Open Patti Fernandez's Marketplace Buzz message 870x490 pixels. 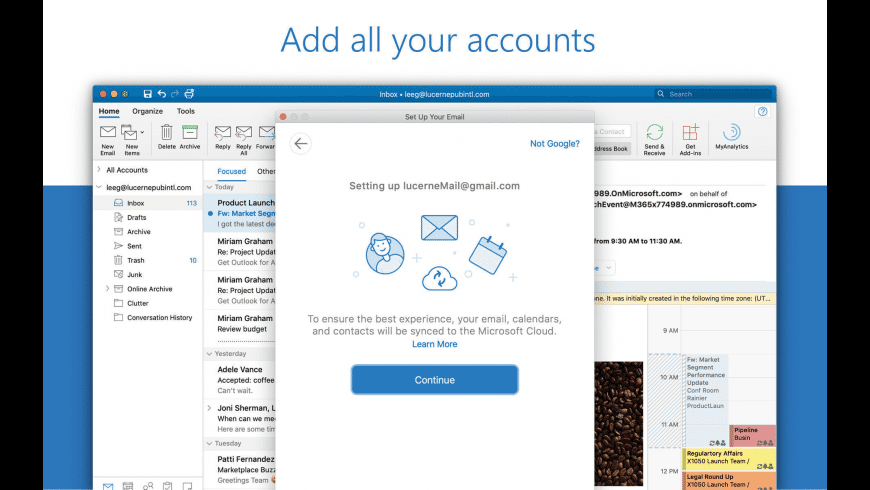[x=240, y=469]
